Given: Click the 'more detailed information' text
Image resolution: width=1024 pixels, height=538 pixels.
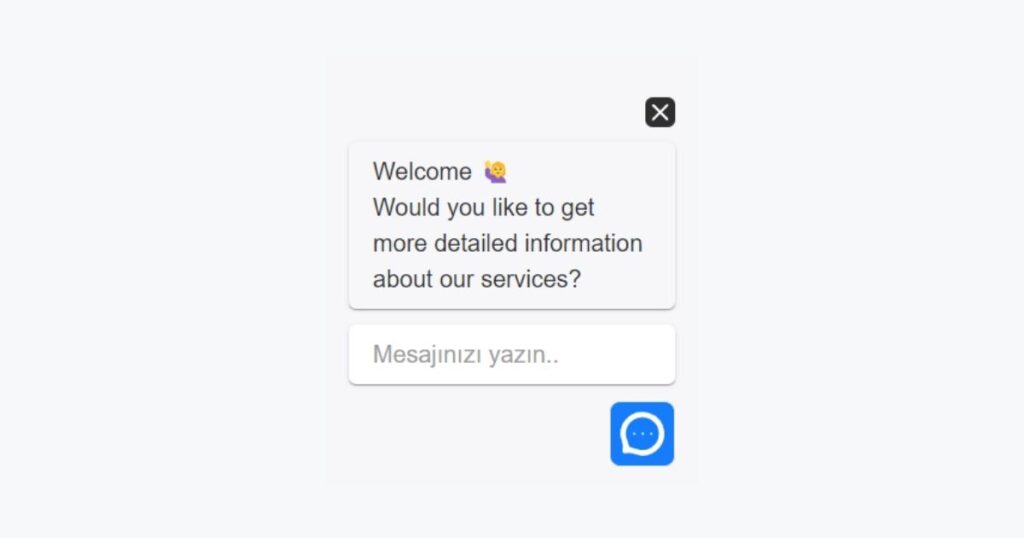Looking at the screenshot, I should click(507, 243).
